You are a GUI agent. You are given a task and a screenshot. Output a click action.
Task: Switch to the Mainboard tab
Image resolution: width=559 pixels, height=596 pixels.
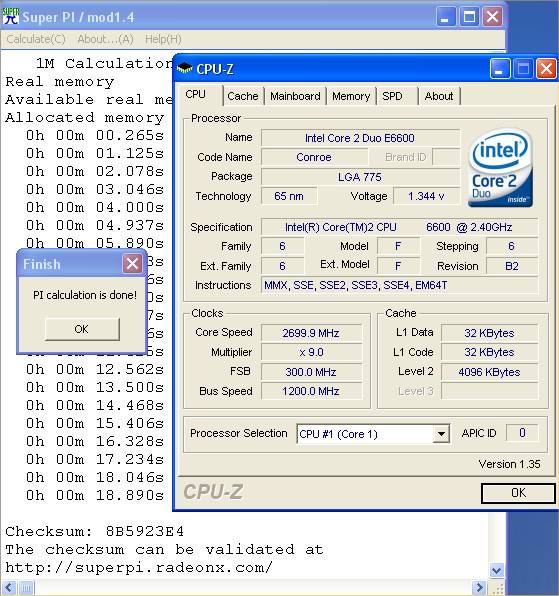click(295, 96)
